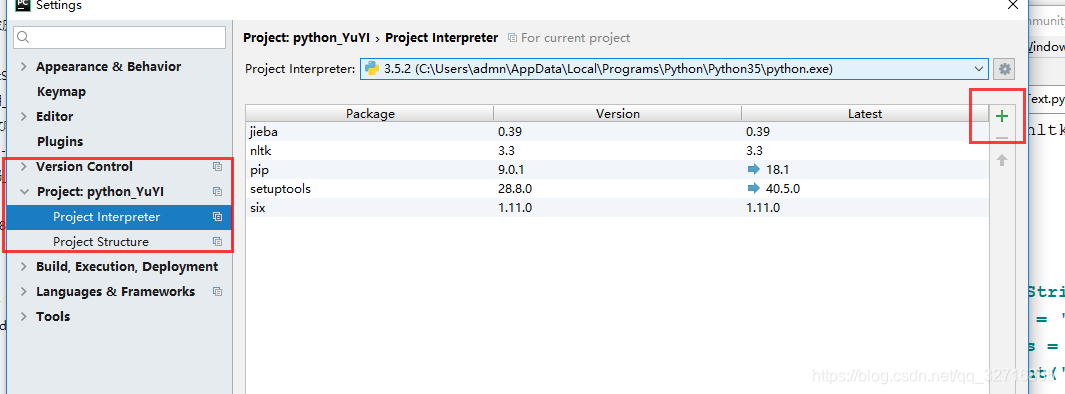This screenshot has width=1065, height=394.
Task: Close the Settings dialog
Action: click(1012, 5)
